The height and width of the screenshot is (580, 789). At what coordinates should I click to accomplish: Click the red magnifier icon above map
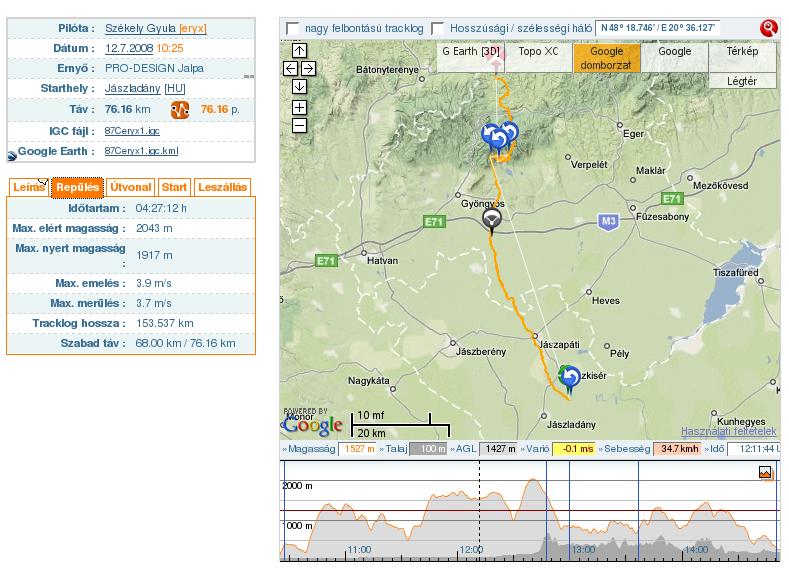pos(768,28)
